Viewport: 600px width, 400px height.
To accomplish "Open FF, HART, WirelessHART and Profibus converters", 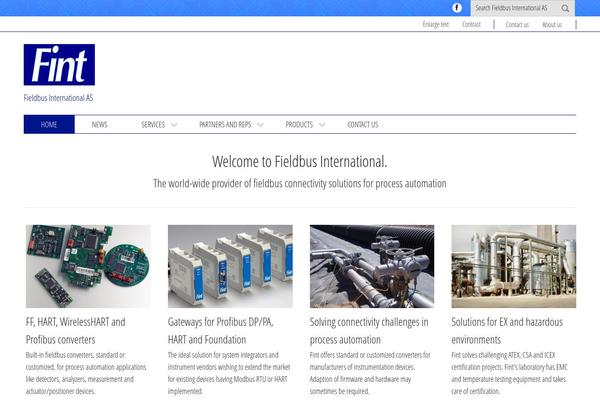I will (x=76, y=331).
